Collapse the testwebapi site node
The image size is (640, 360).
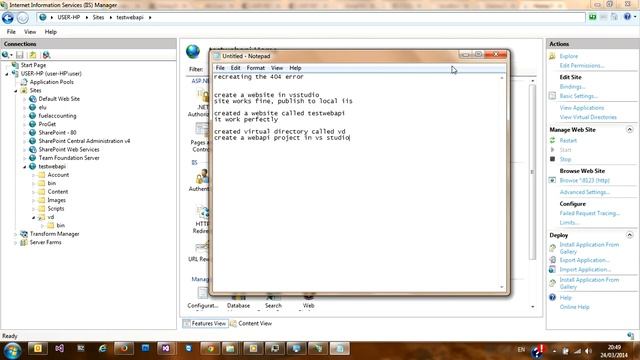click(x=24, y=167)
